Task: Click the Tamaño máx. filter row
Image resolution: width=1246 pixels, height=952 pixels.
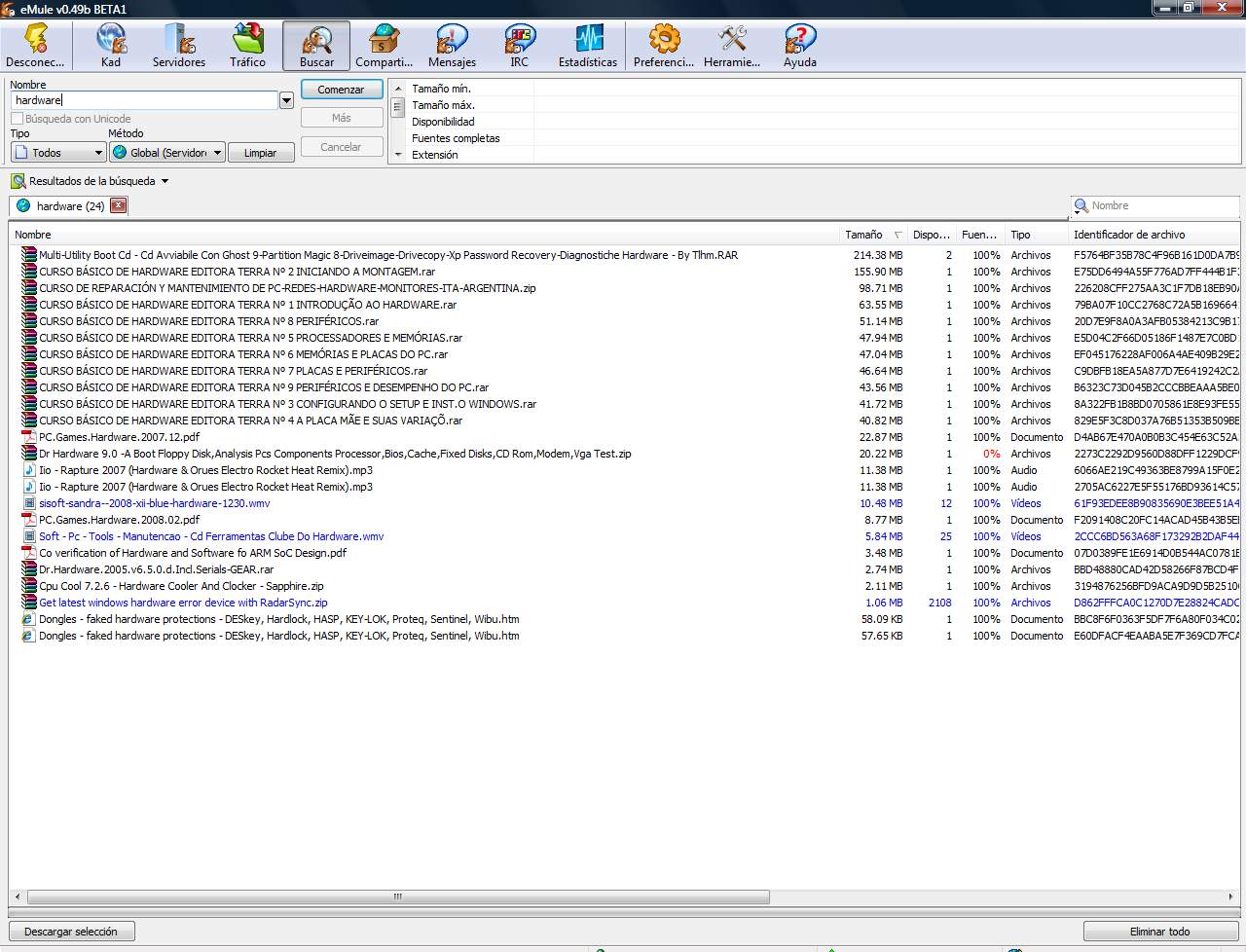Action: [x=824, y=105]
